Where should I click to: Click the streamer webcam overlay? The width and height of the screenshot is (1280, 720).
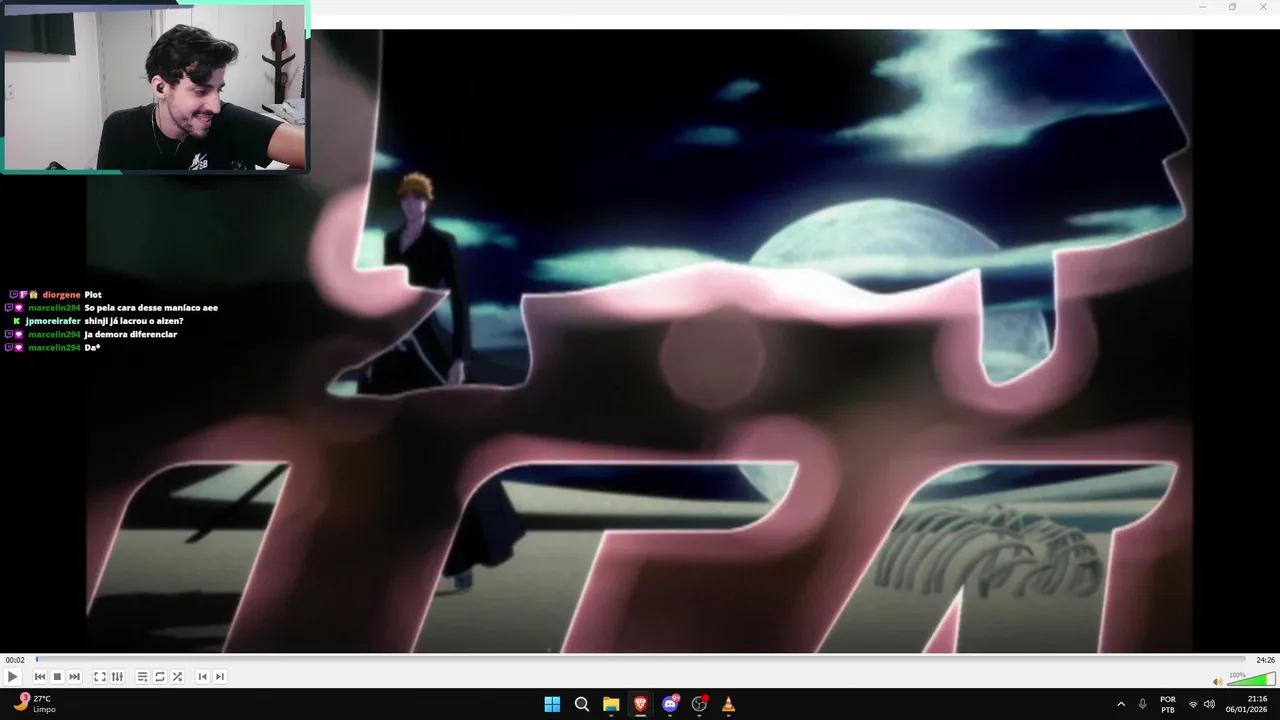tap(155, 87)
